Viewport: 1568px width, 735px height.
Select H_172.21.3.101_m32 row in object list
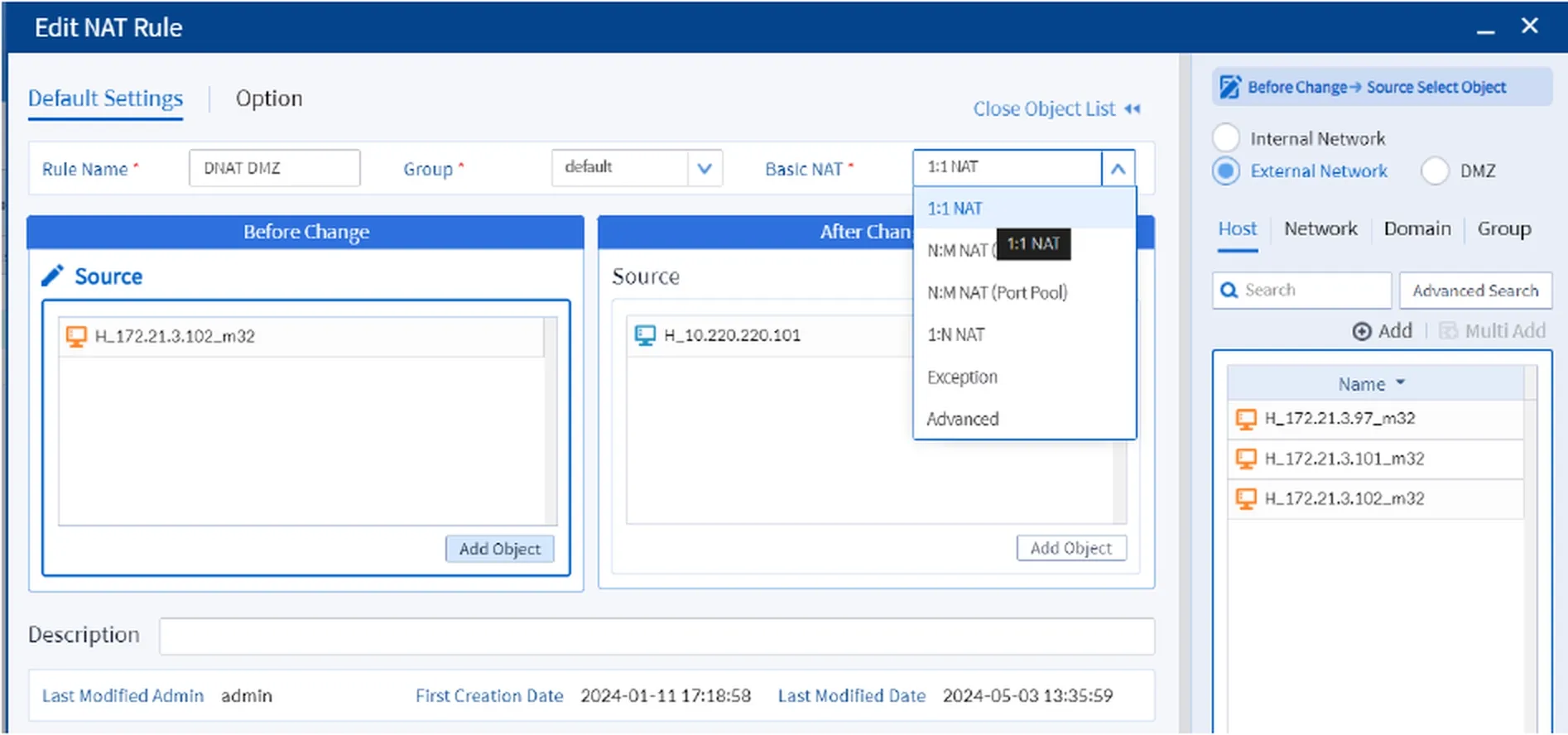point(1375,459)
